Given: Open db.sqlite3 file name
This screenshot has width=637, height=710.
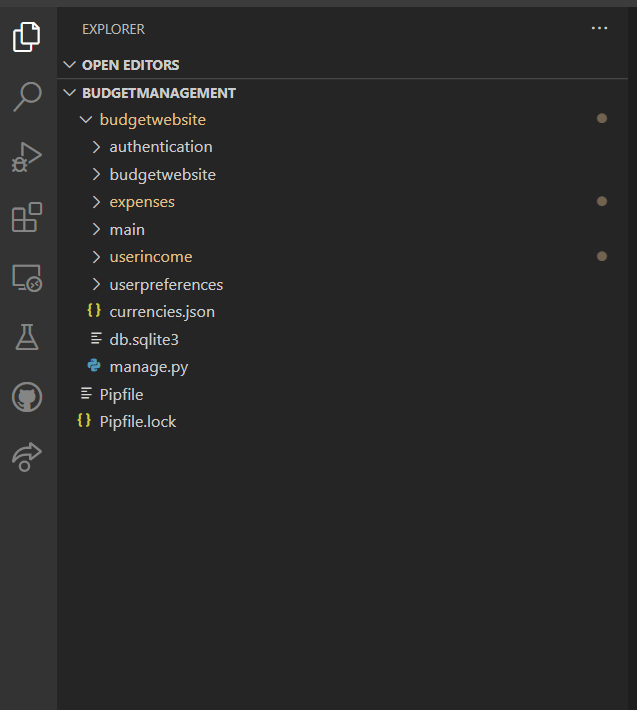Looking at the screenshot, I should click(144, 340).
